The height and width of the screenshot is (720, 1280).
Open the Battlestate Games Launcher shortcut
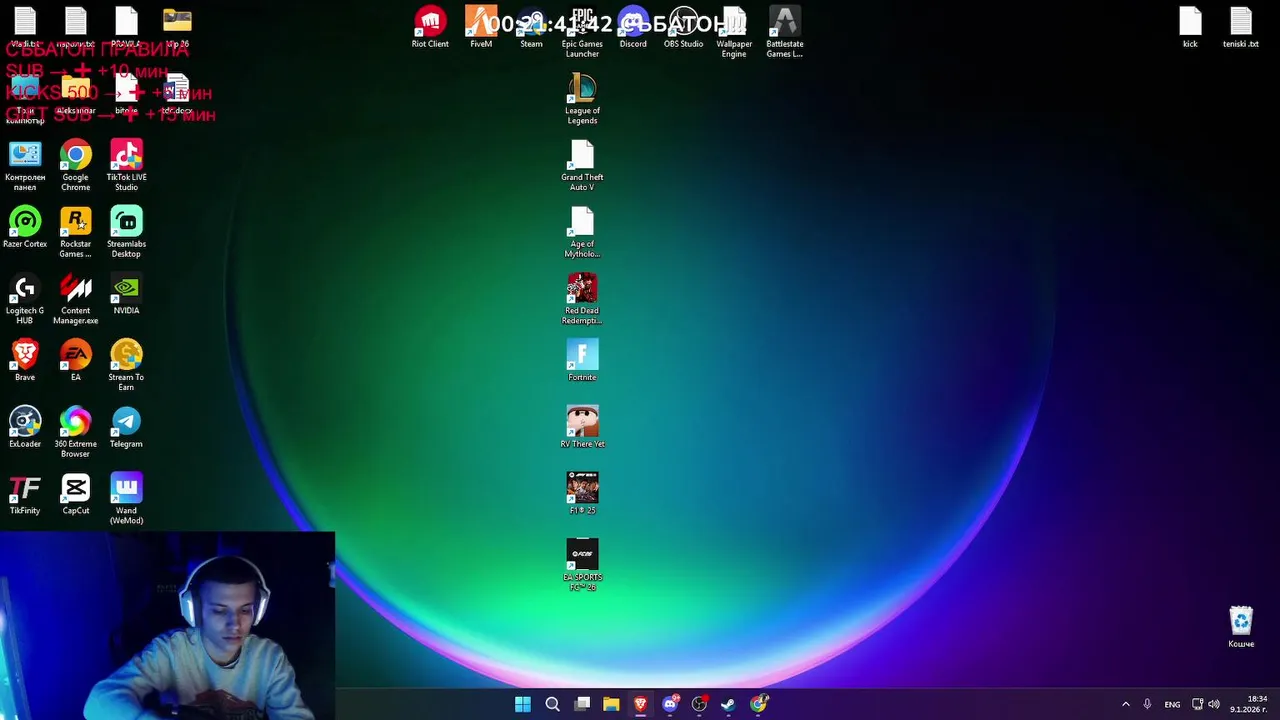pyautogui.click(x=785, y=32)
